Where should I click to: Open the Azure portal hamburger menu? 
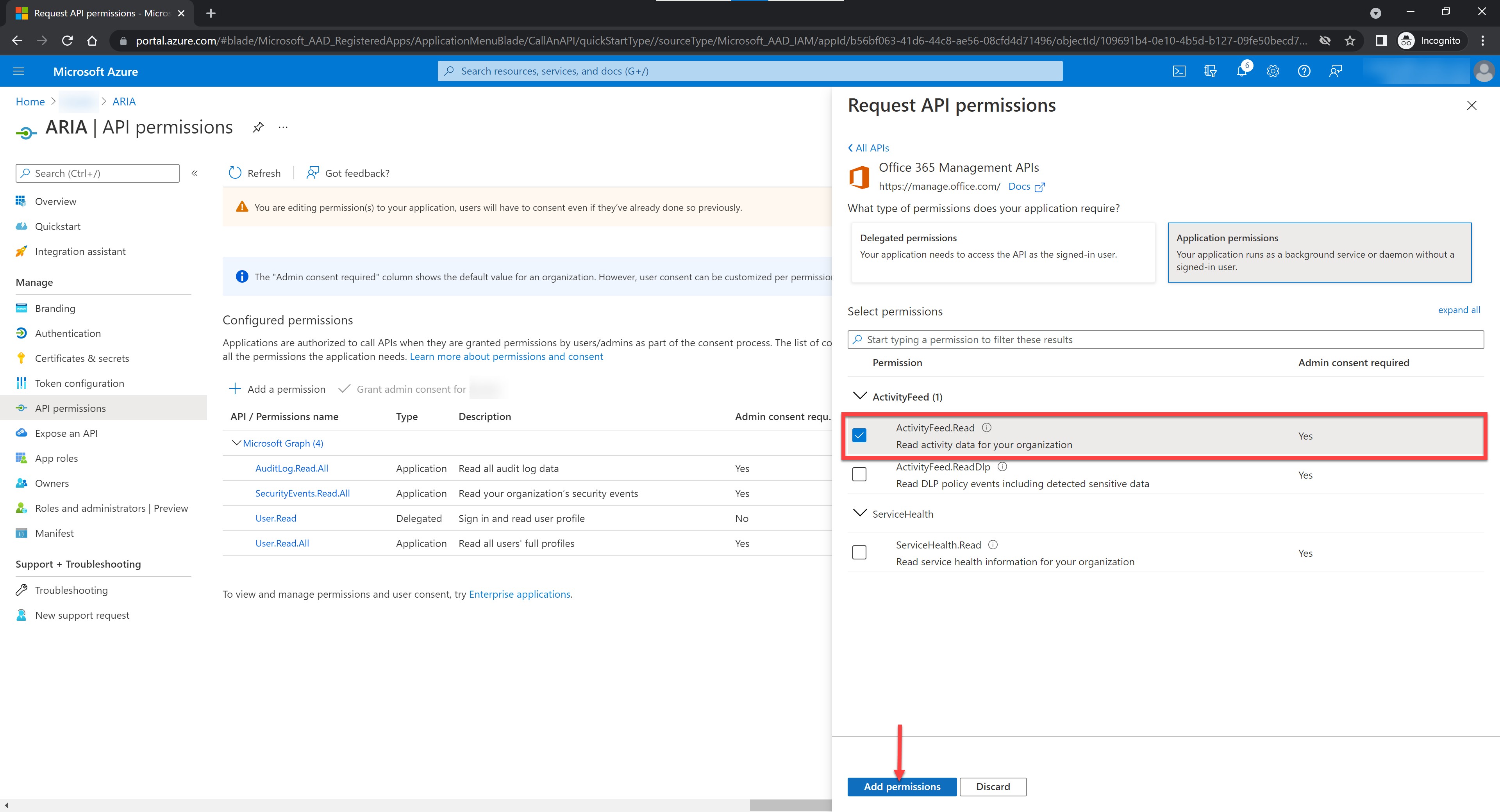click(19, 71)
